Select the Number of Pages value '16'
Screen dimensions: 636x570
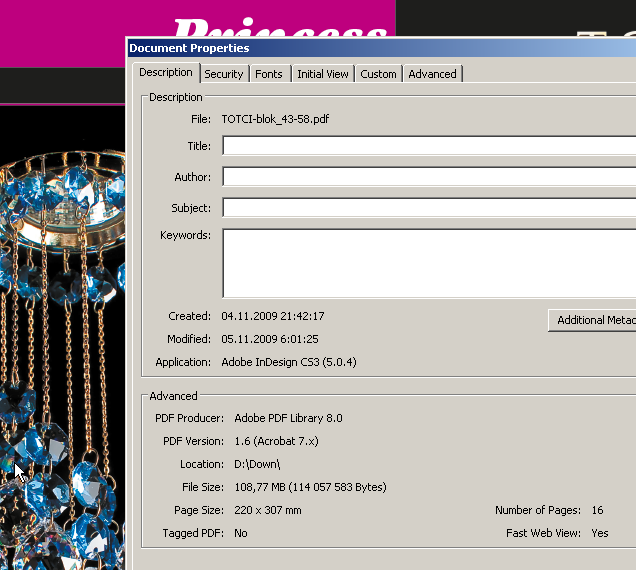[597, 510]
